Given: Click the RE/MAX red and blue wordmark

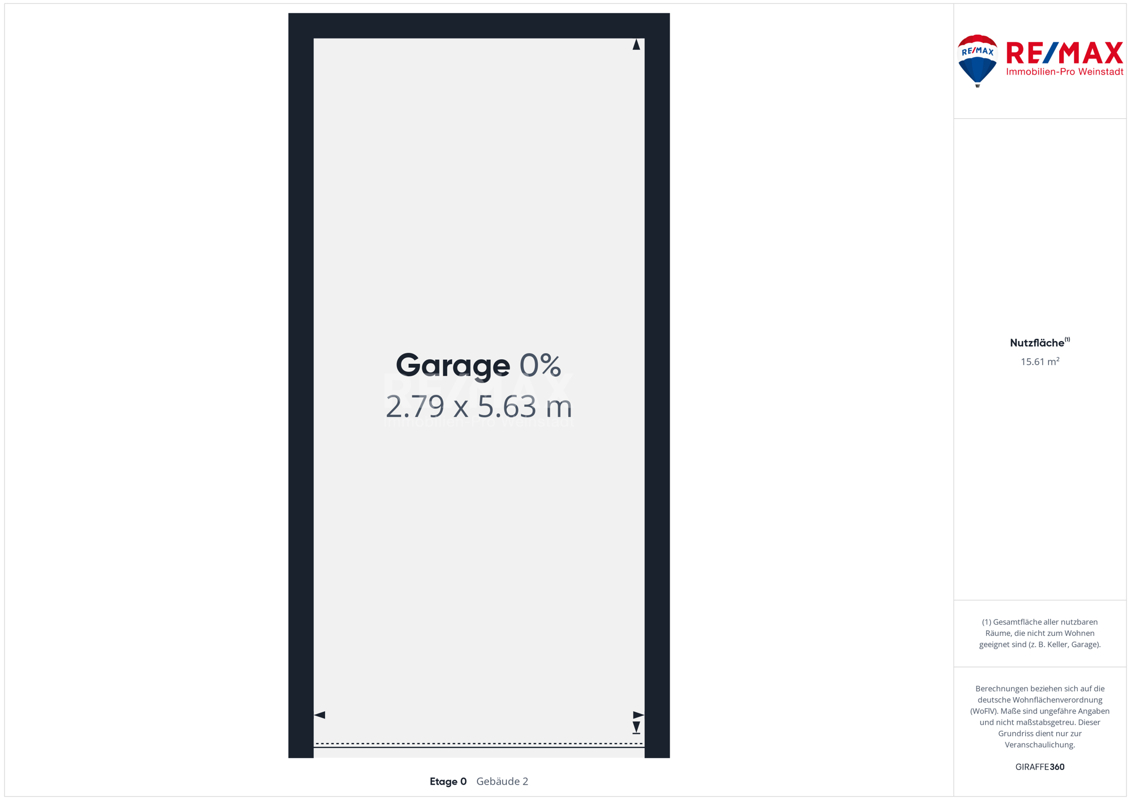Looking at the screenshot, I should (1064, 53).
